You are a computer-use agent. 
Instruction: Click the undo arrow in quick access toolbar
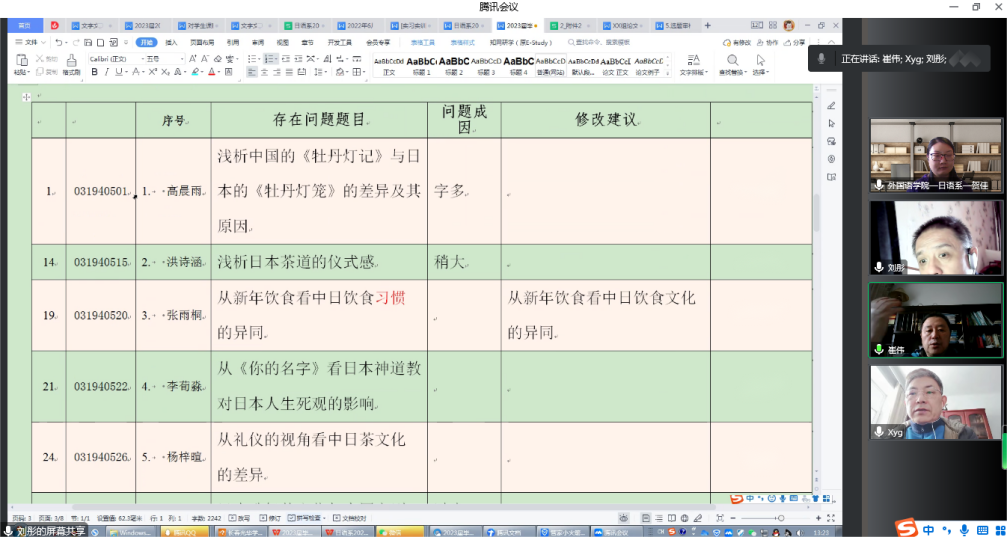(59, 43)
